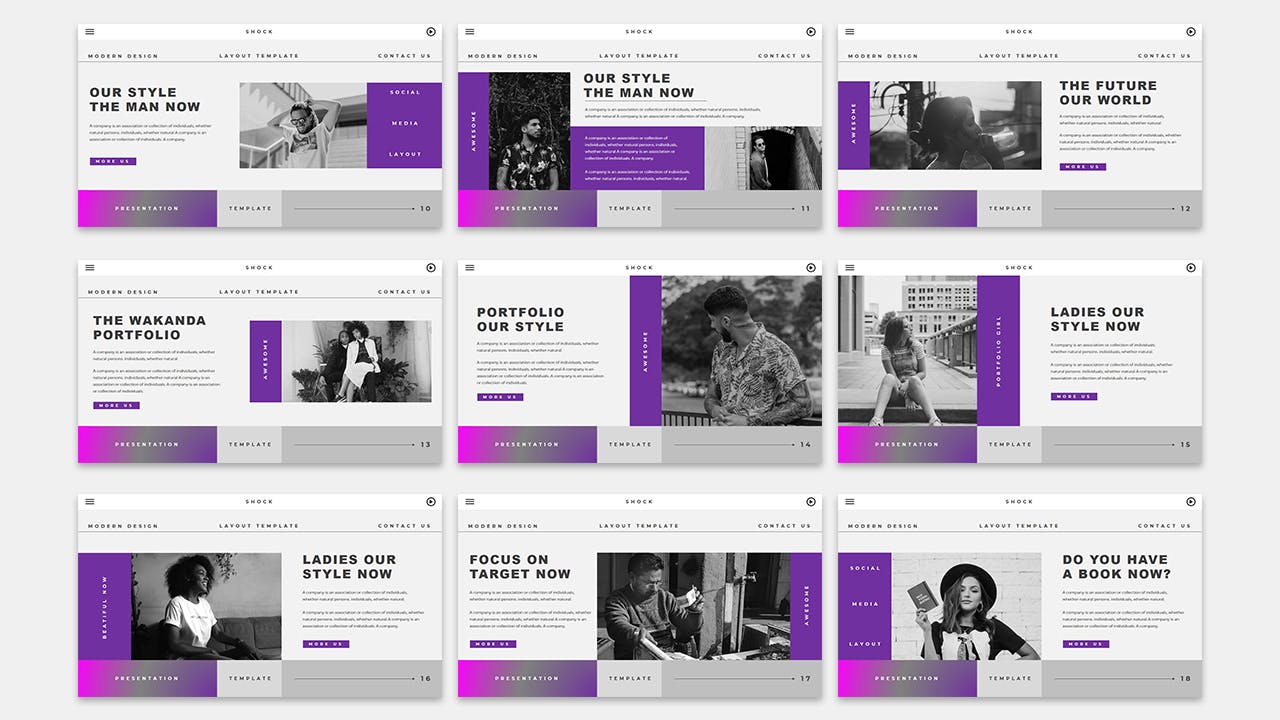Open Modern Design in slide 16 navigation

pyautogui.click(x=123, y=526)
